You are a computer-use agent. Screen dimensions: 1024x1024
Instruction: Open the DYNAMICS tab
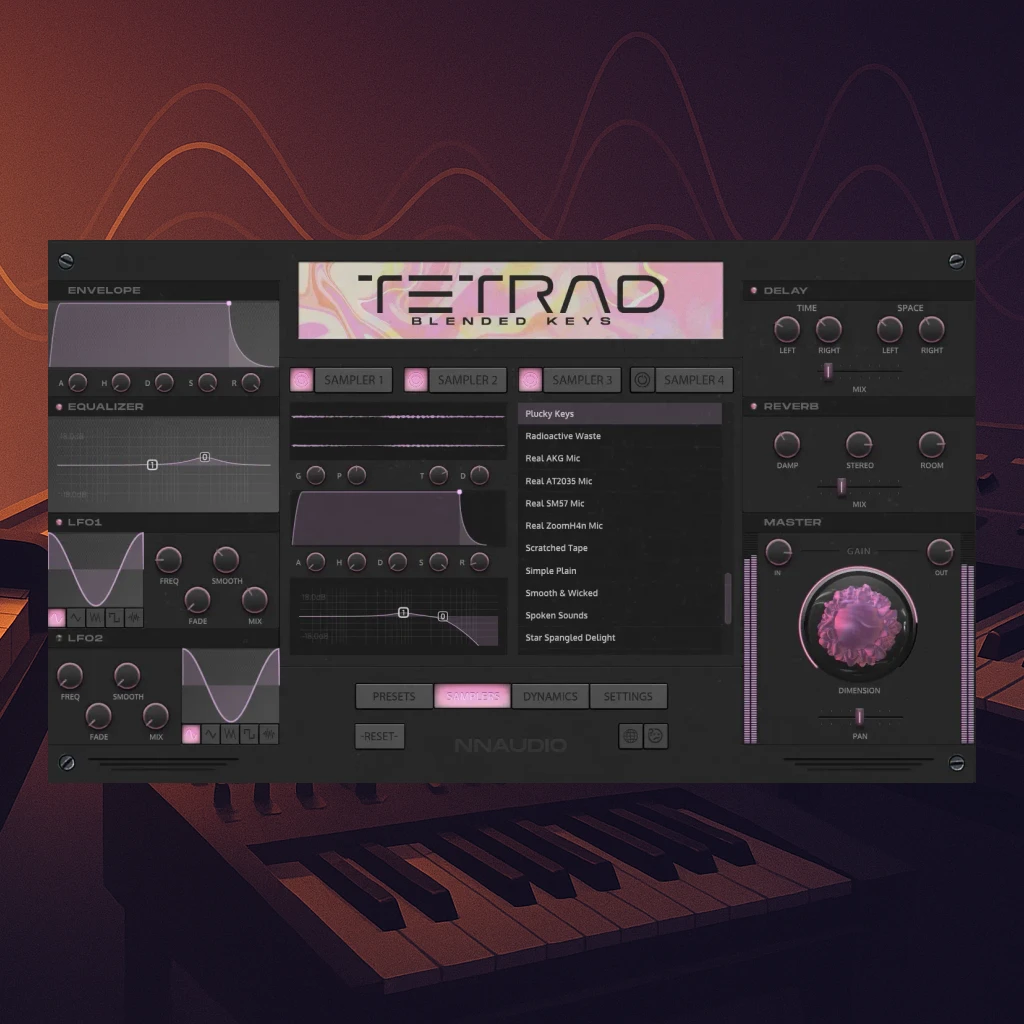click(x=551, y=697)
